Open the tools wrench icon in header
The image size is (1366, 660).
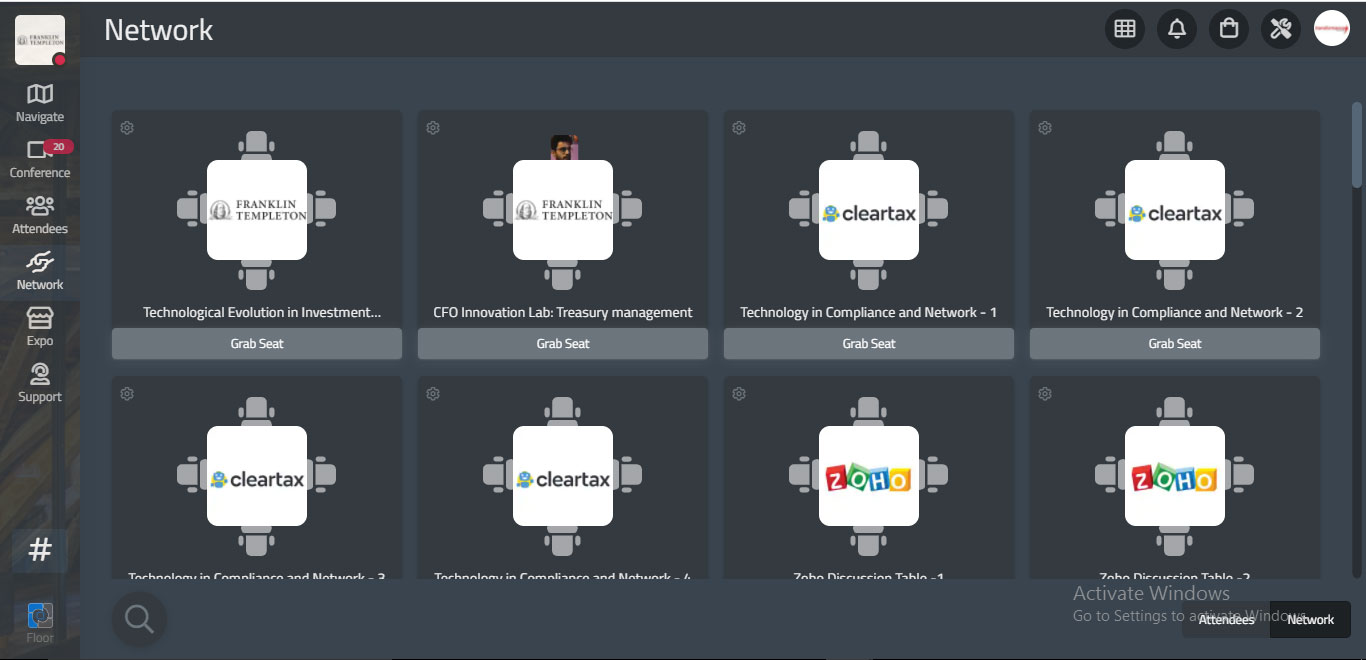click(x=1281, y=28)
